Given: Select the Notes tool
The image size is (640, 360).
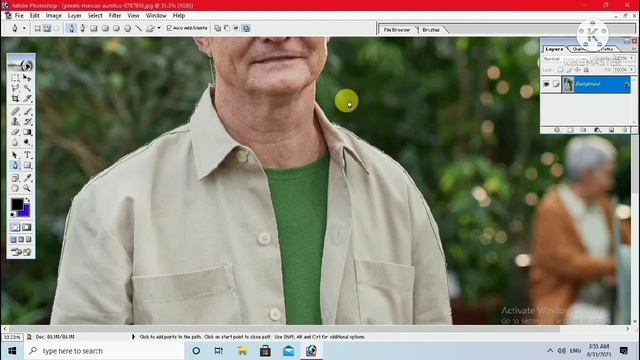Looking at the screenshot, I should click(16, 178).
